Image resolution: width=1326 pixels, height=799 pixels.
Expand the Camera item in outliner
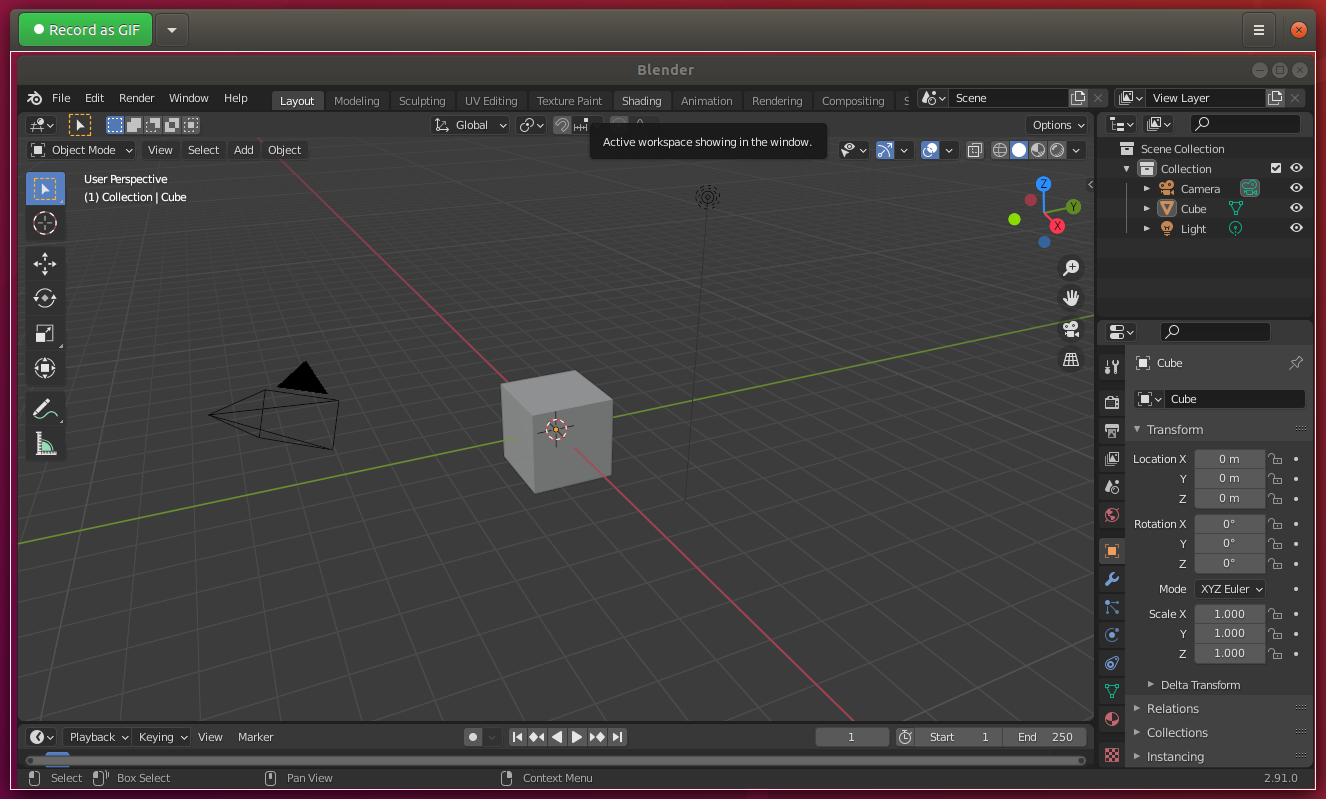(x=1147, y=188)
